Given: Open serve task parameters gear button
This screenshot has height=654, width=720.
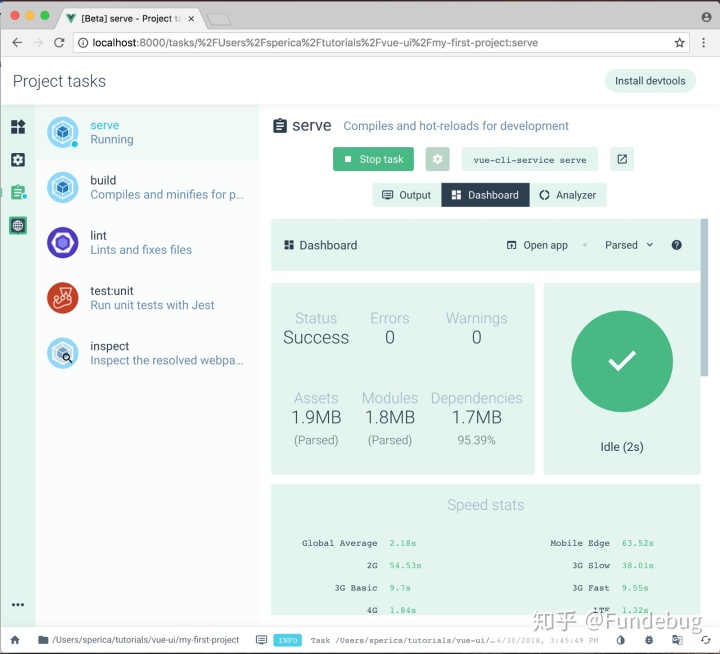Looking at the screenshot, I should point(438,159).
